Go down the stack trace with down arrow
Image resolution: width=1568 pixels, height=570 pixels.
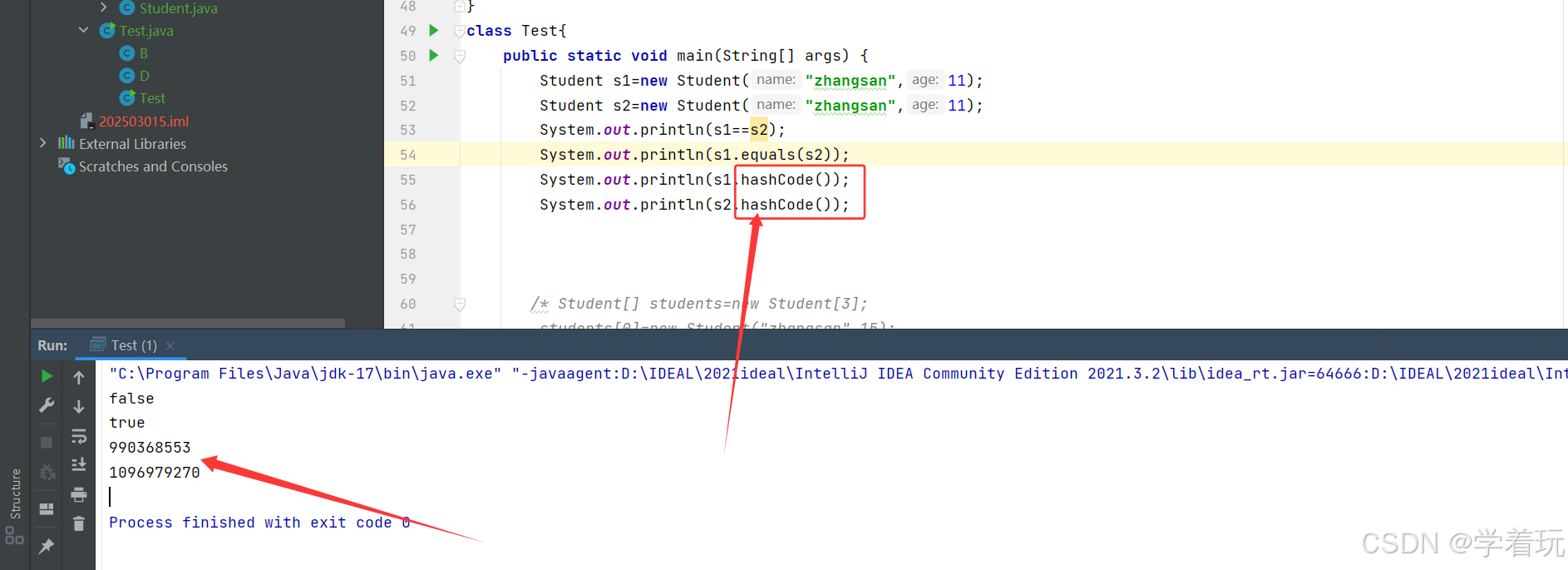pyautogui.click(x=79, y=406)
